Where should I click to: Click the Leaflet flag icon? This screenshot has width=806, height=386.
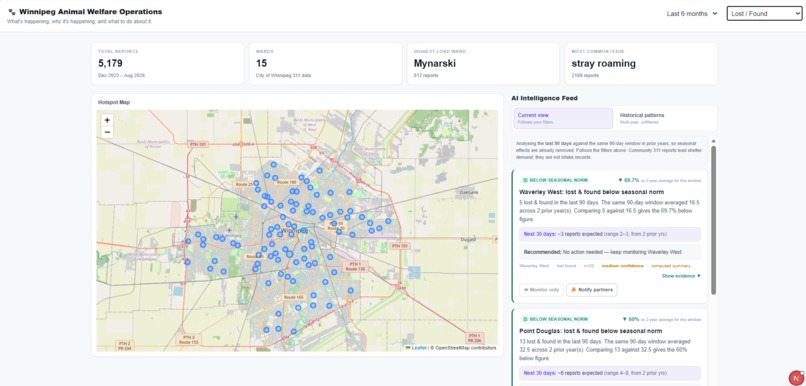408,348
